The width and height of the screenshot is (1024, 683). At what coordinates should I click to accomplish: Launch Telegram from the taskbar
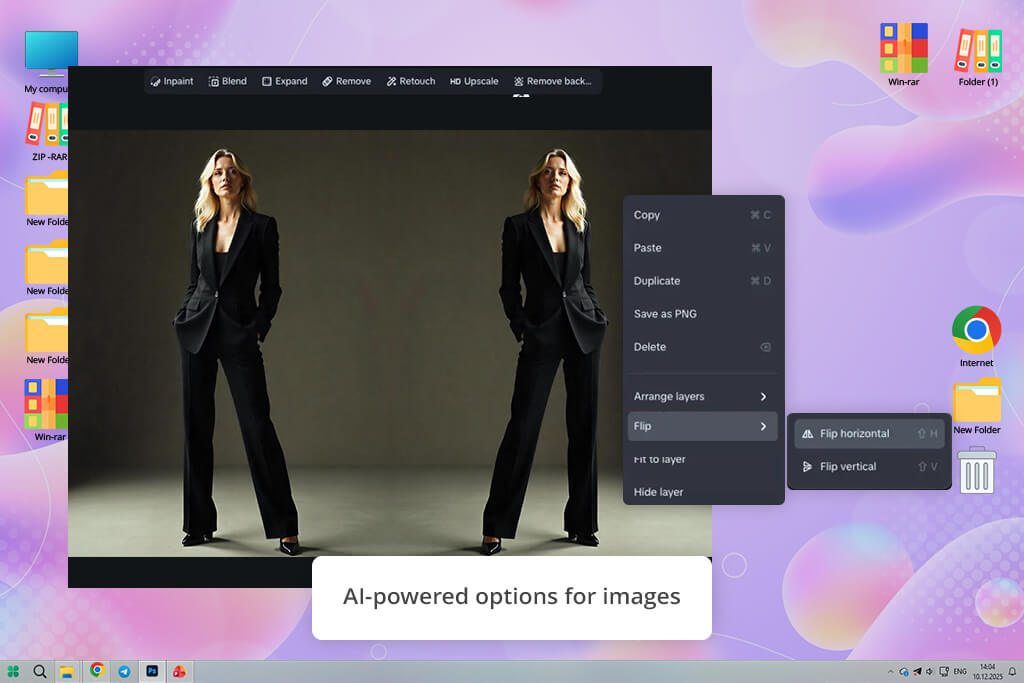[124, 671]
